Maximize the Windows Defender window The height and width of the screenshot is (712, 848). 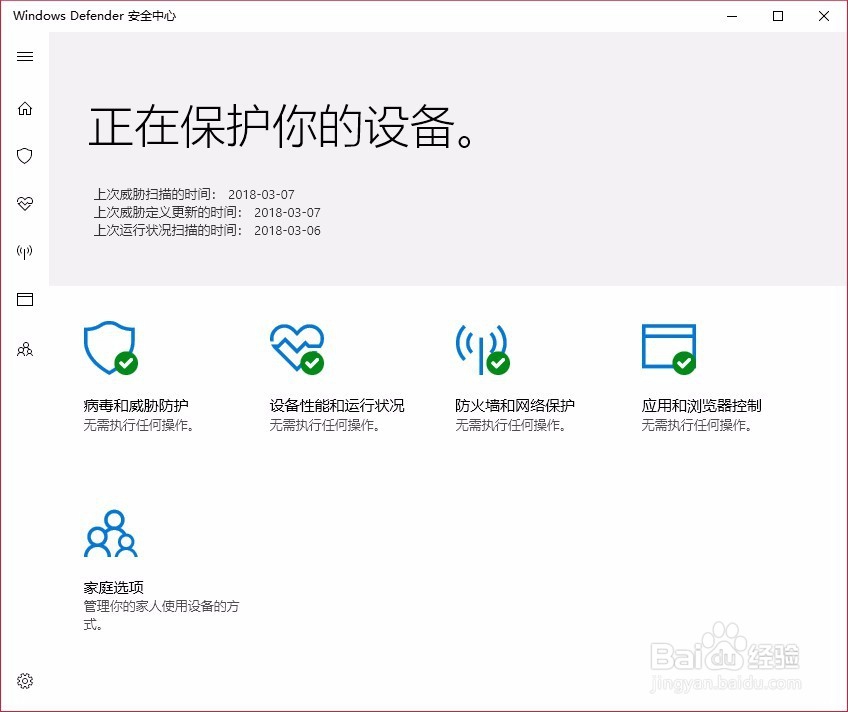tap(778, 16)
